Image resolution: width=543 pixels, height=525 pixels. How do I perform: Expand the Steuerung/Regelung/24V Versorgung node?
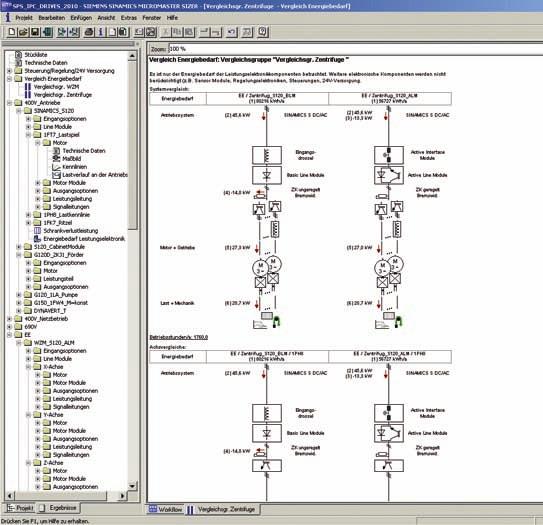coord(9,71)
